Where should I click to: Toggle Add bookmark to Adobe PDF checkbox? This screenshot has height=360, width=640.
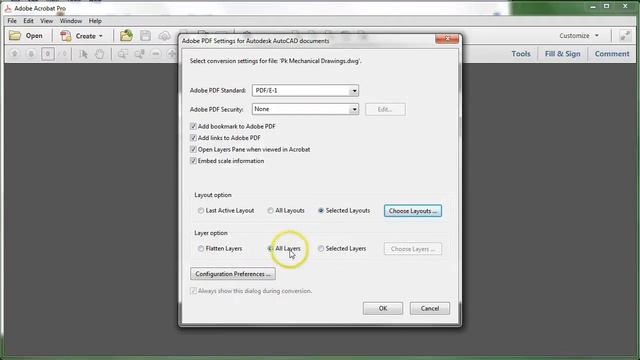tap(193, 127)
